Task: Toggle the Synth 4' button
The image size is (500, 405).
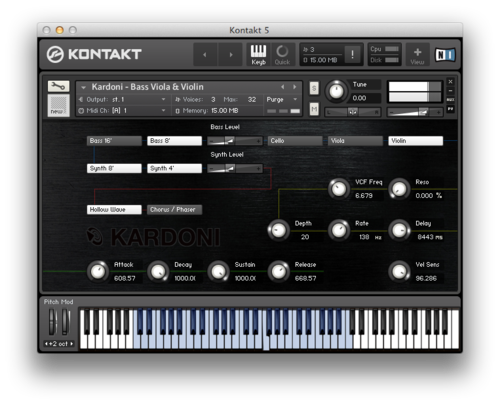Action: [174, 168]
